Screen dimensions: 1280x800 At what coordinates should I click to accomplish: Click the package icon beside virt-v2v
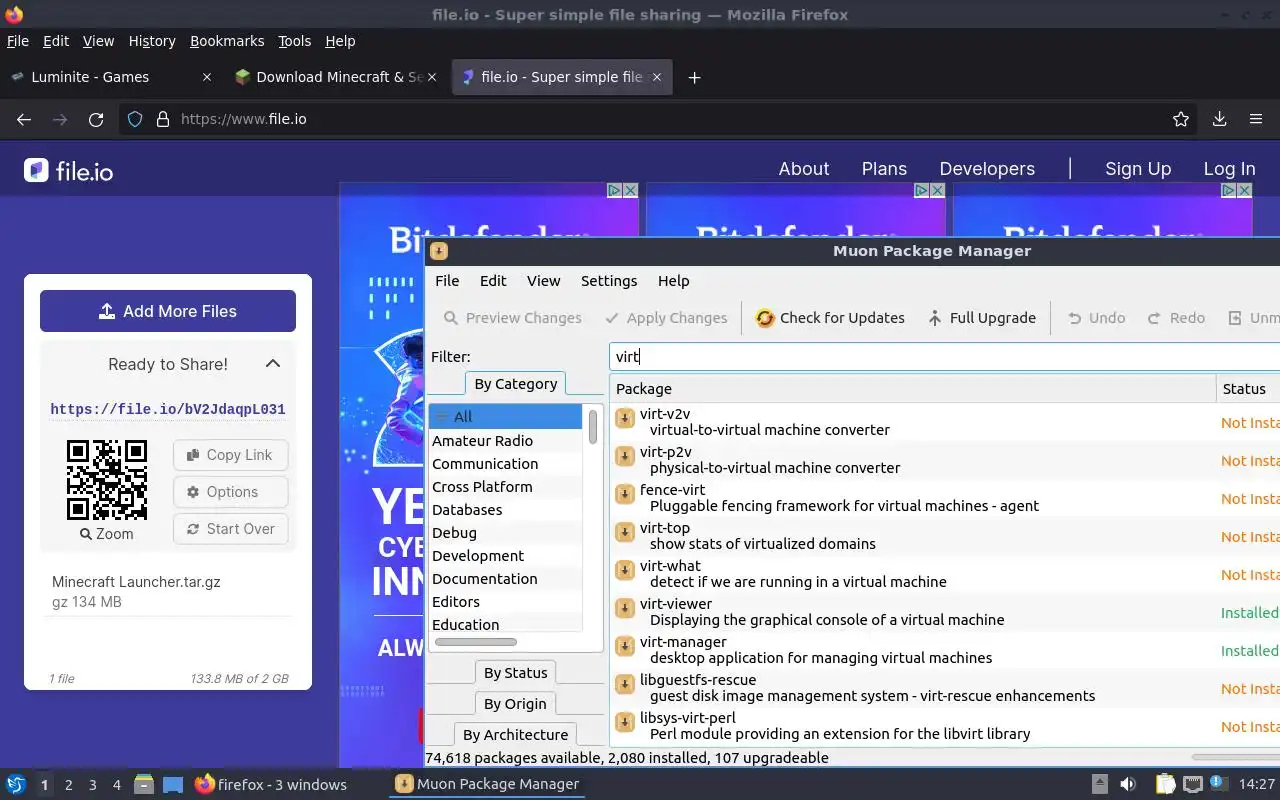tap(625, 418)
